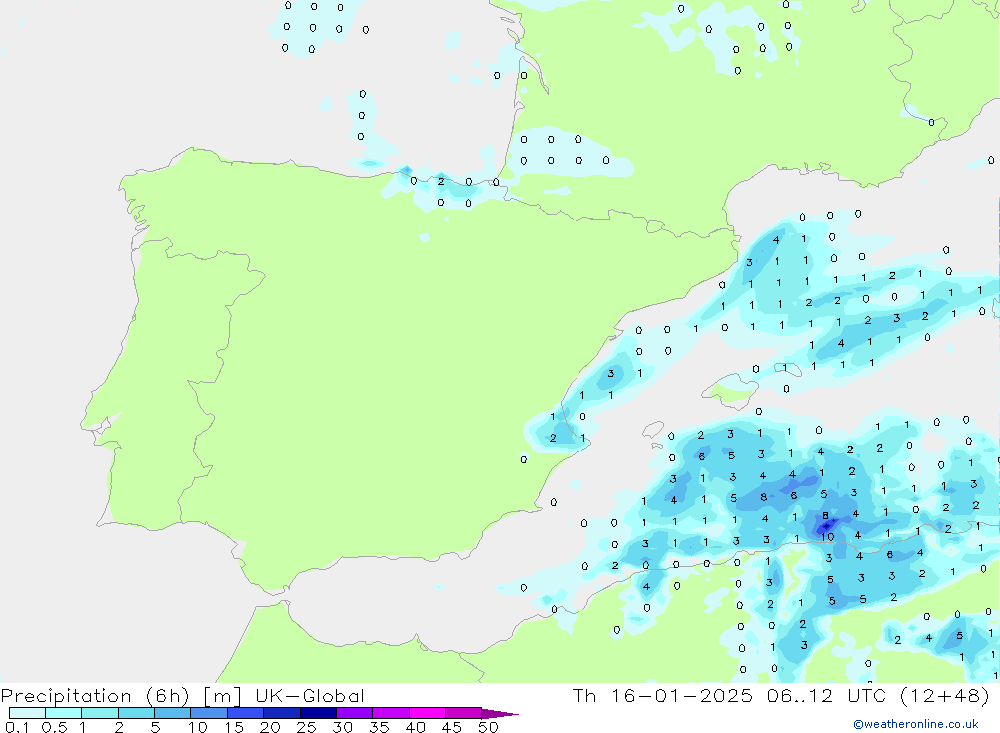
Task: Select the legend swatch between 40 and 45
Action: point(427,713)
